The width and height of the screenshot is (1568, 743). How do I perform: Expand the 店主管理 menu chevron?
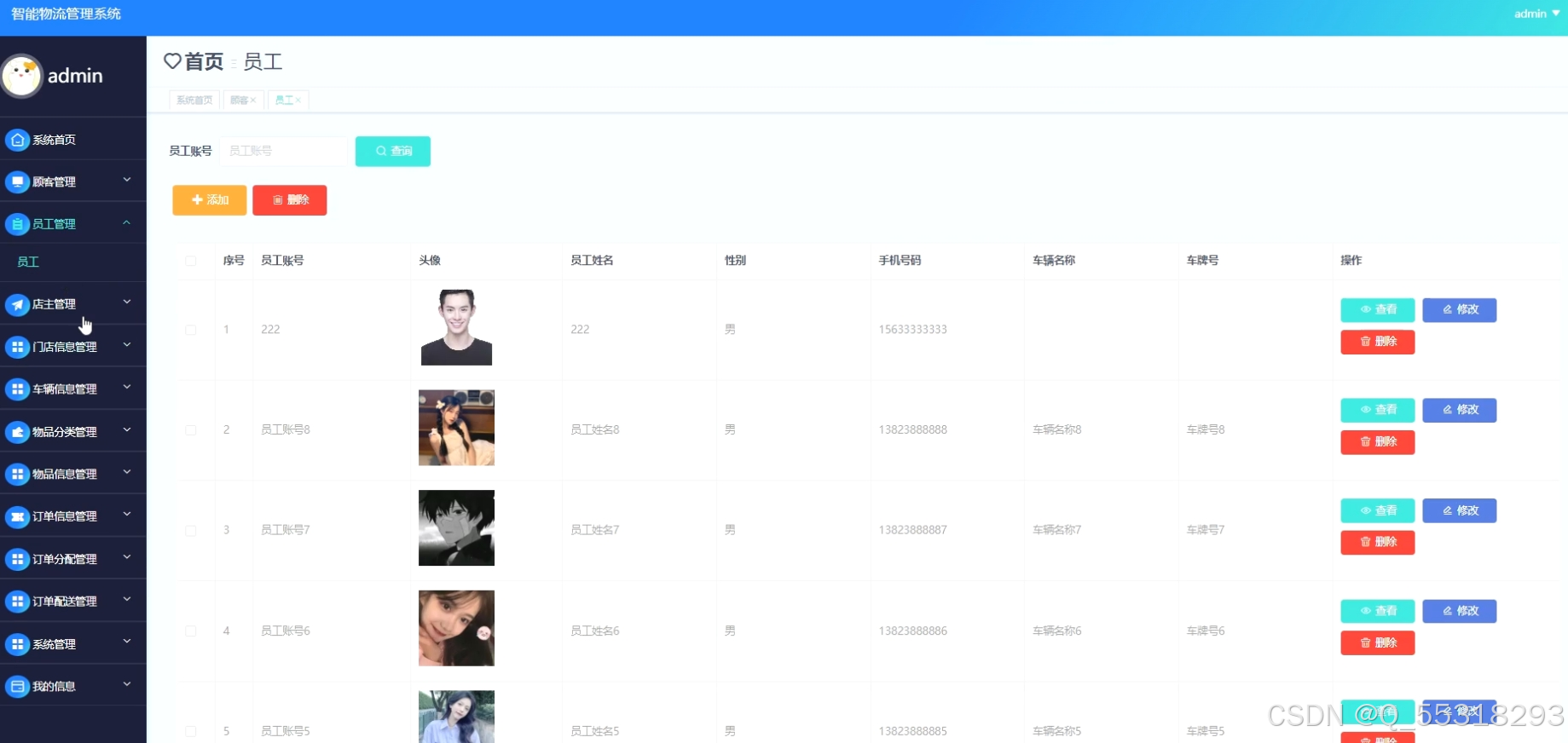[127, 302]
